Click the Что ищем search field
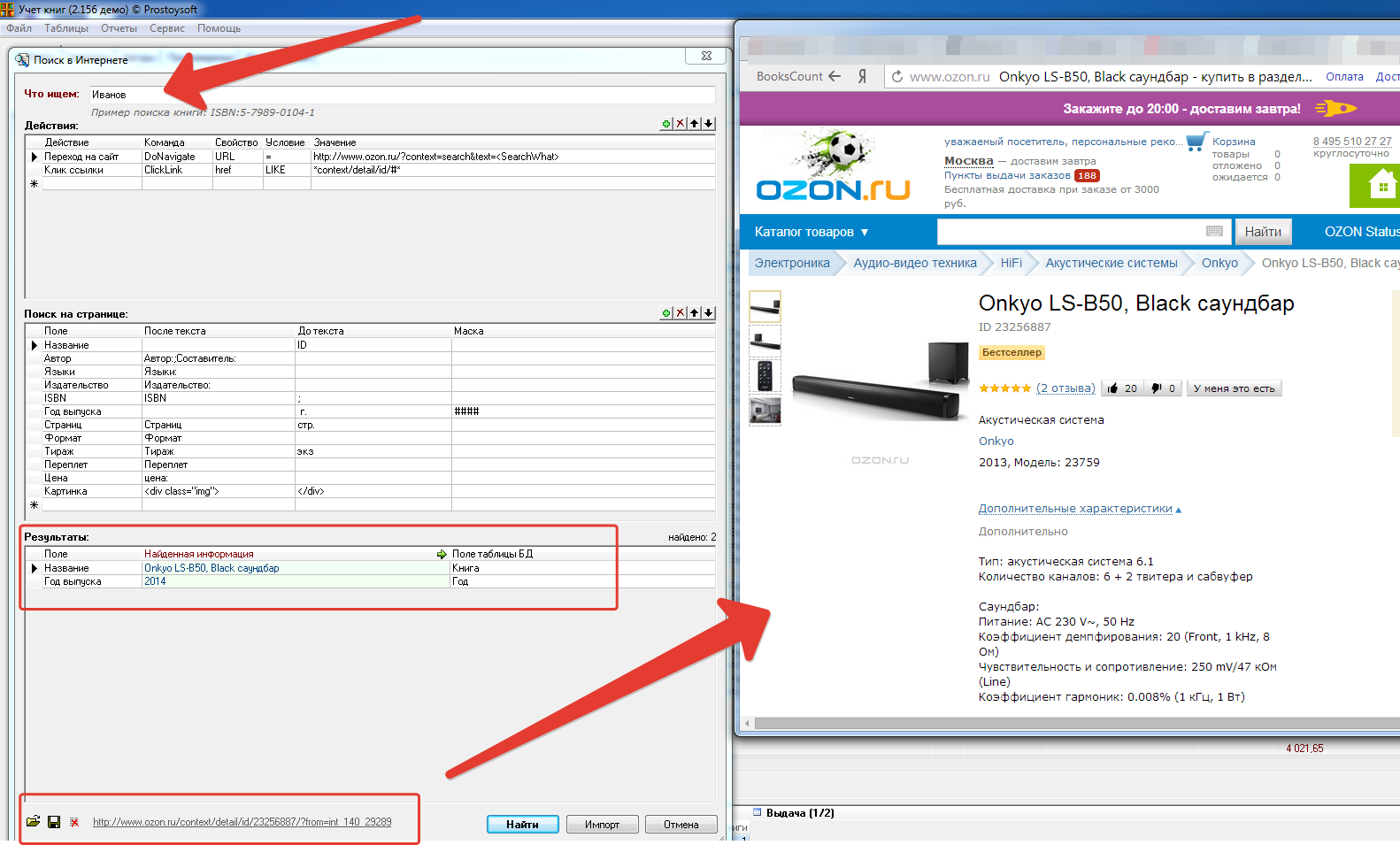This screenshot has height=845, width=1400. coord(402,95)
